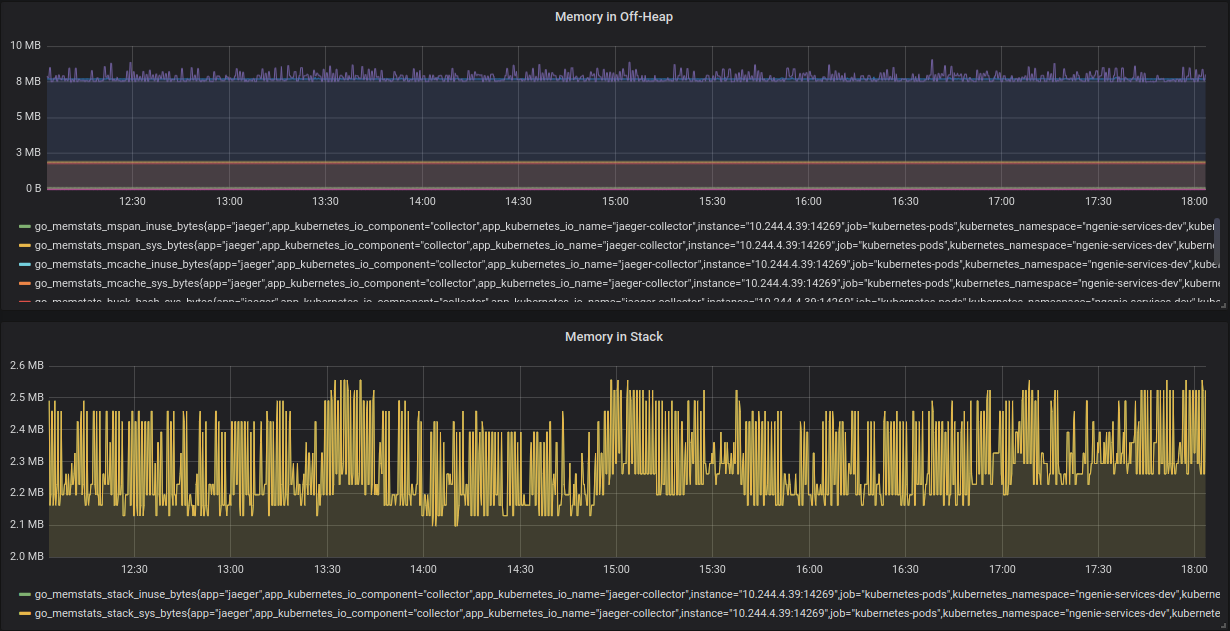Click the 15:30 time label in the Stack panel
The height and width of the screenshot is (631, 1230).
pyautogui.click(x=712, y=569)
